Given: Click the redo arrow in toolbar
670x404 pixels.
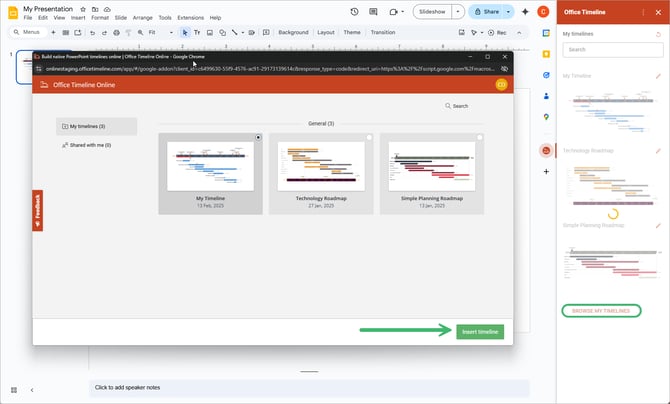Looking at the screenshot, I should pyautogui.click(x=104, y=32).
